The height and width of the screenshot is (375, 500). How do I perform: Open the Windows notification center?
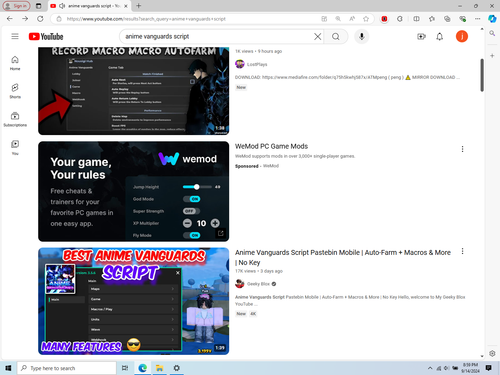(x=489, y=368)
